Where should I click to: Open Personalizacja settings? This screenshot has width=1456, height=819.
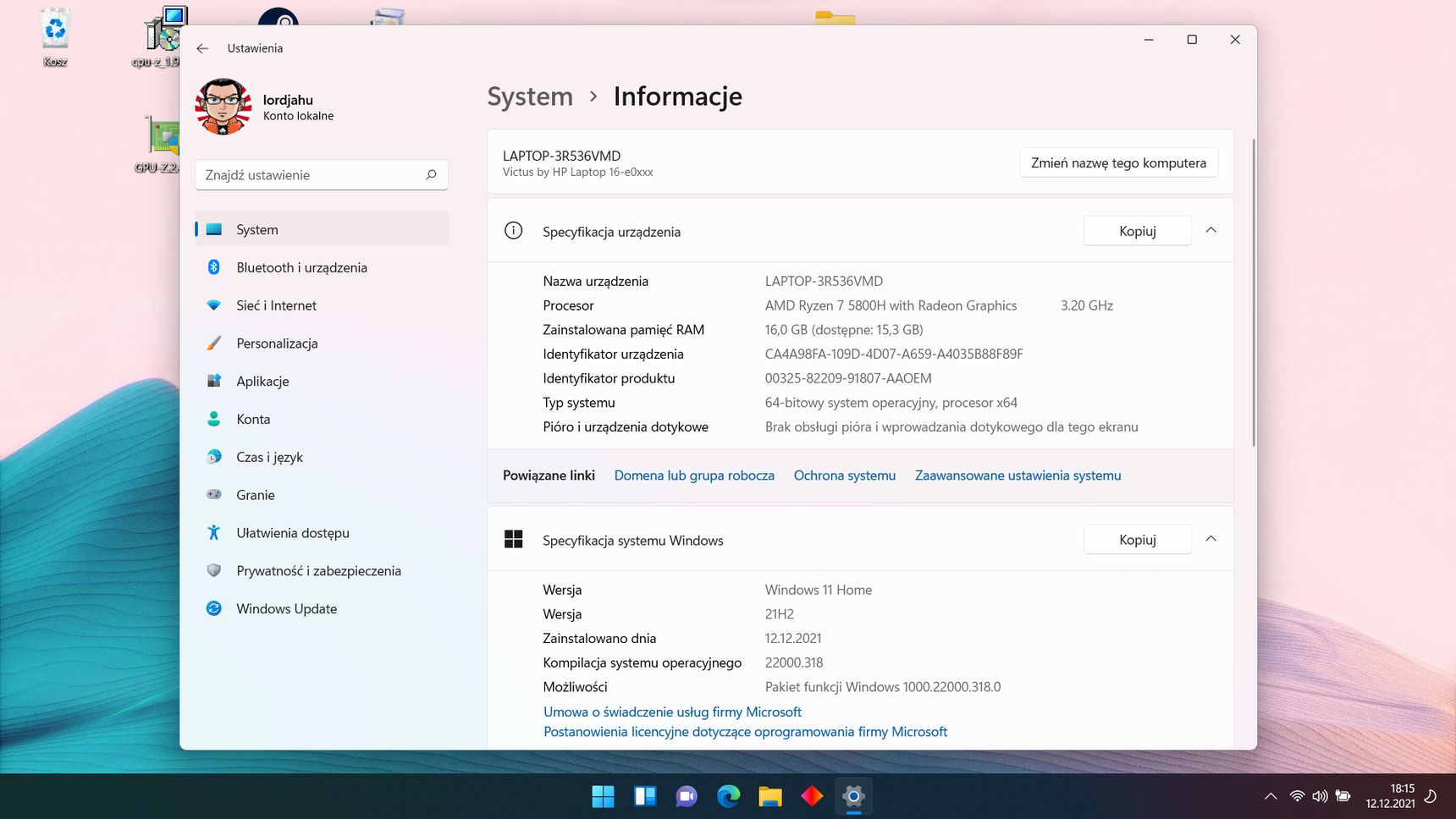tap(322, 344)
